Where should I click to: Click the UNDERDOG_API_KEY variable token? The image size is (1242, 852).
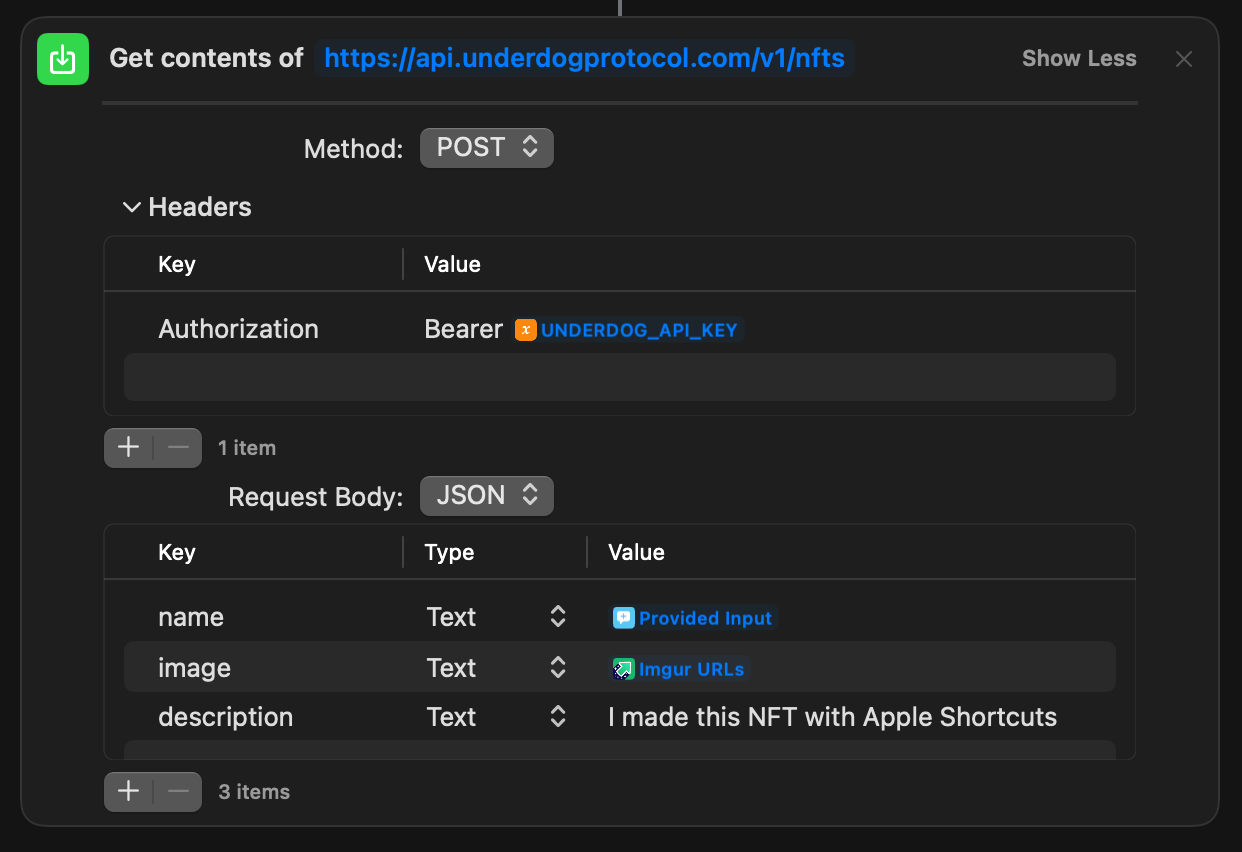point(629,330)
